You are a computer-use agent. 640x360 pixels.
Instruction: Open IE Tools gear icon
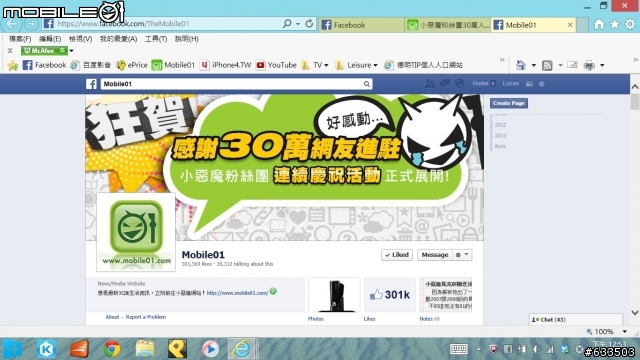pyautogui.click(x=630, y=24)
